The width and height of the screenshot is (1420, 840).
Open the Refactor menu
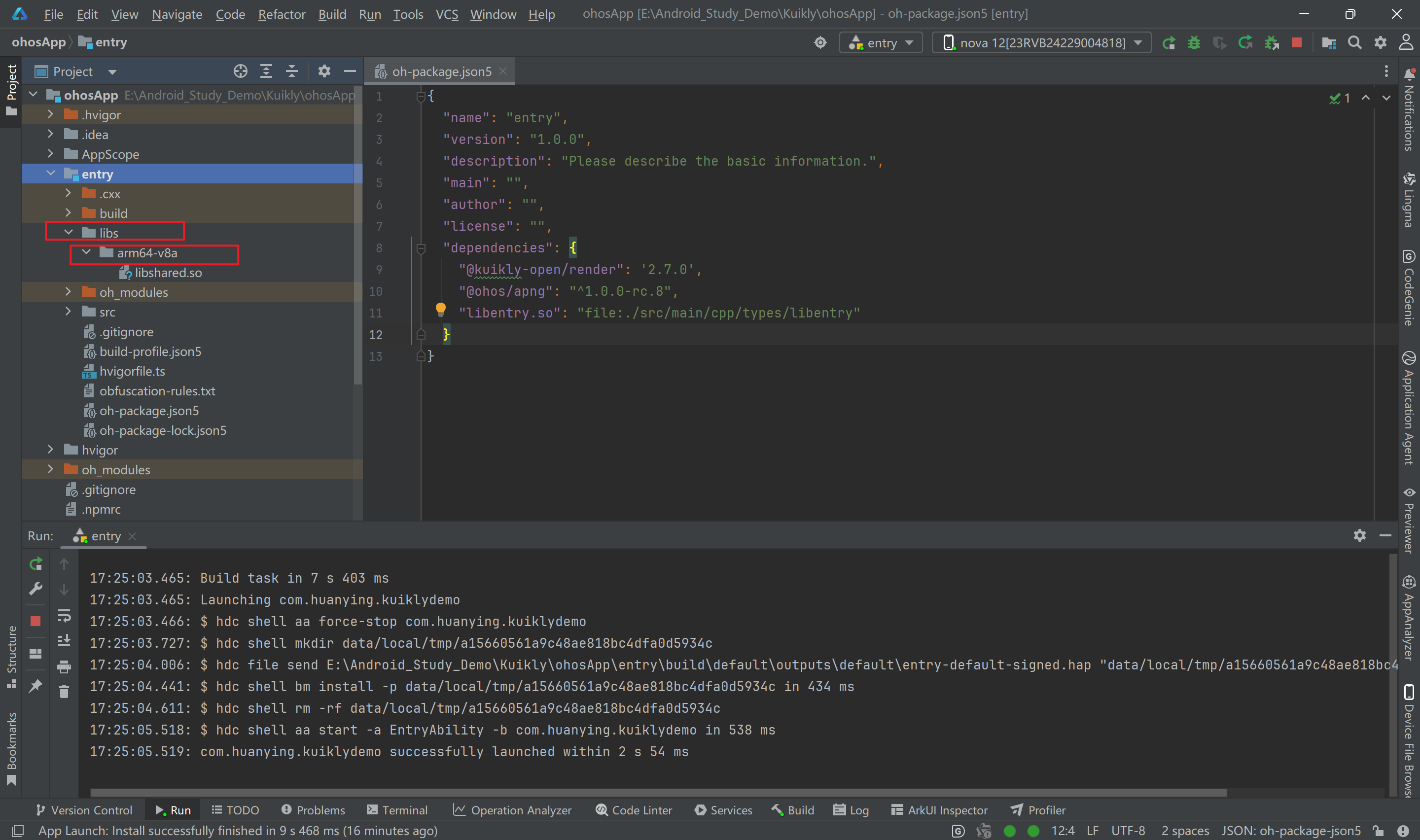(281, 14)
